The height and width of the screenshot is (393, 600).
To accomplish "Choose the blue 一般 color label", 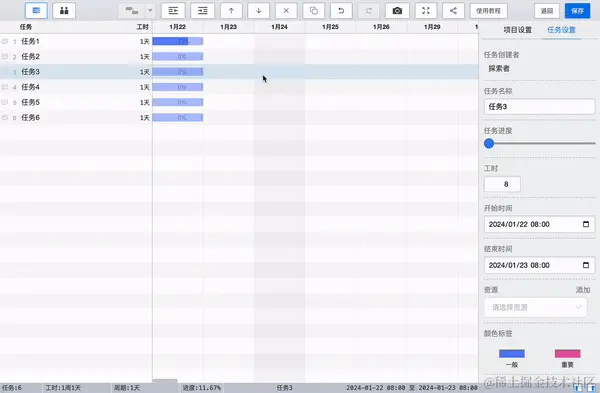I will click(x=512, y=354).
